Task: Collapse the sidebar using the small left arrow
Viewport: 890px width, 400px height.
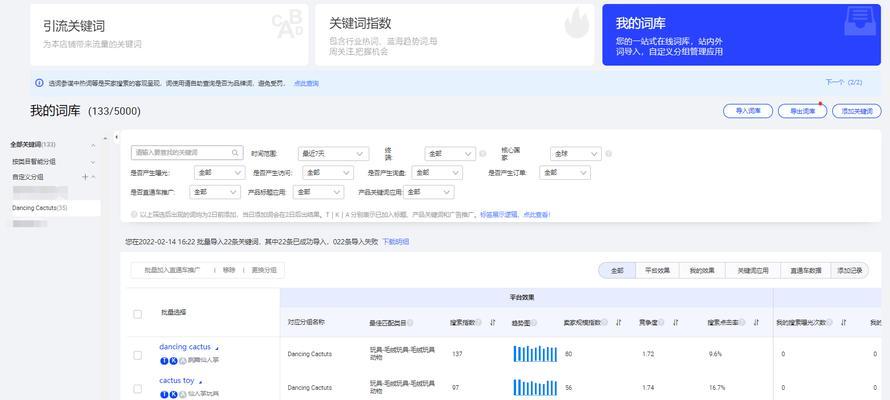Action: point(116,137)
